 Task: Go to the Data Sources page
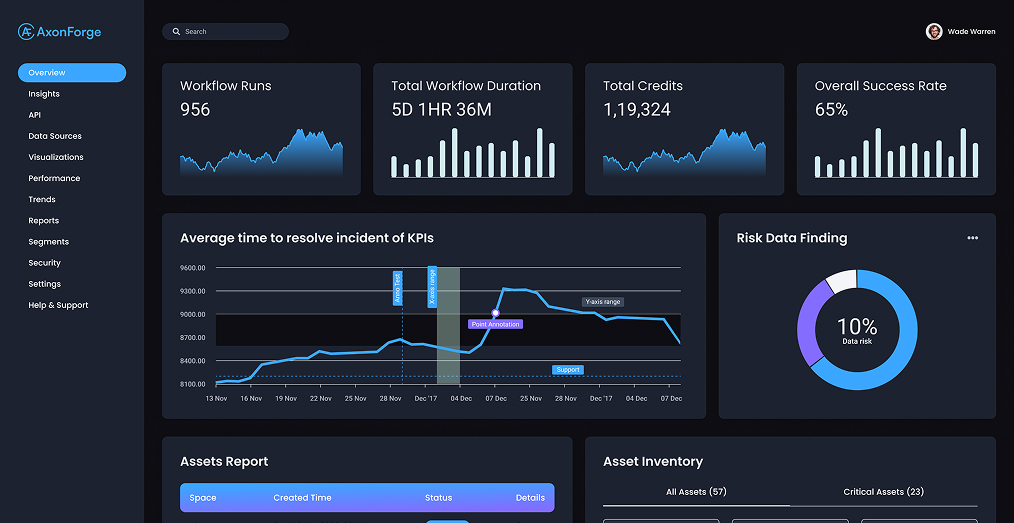[55, 136]
